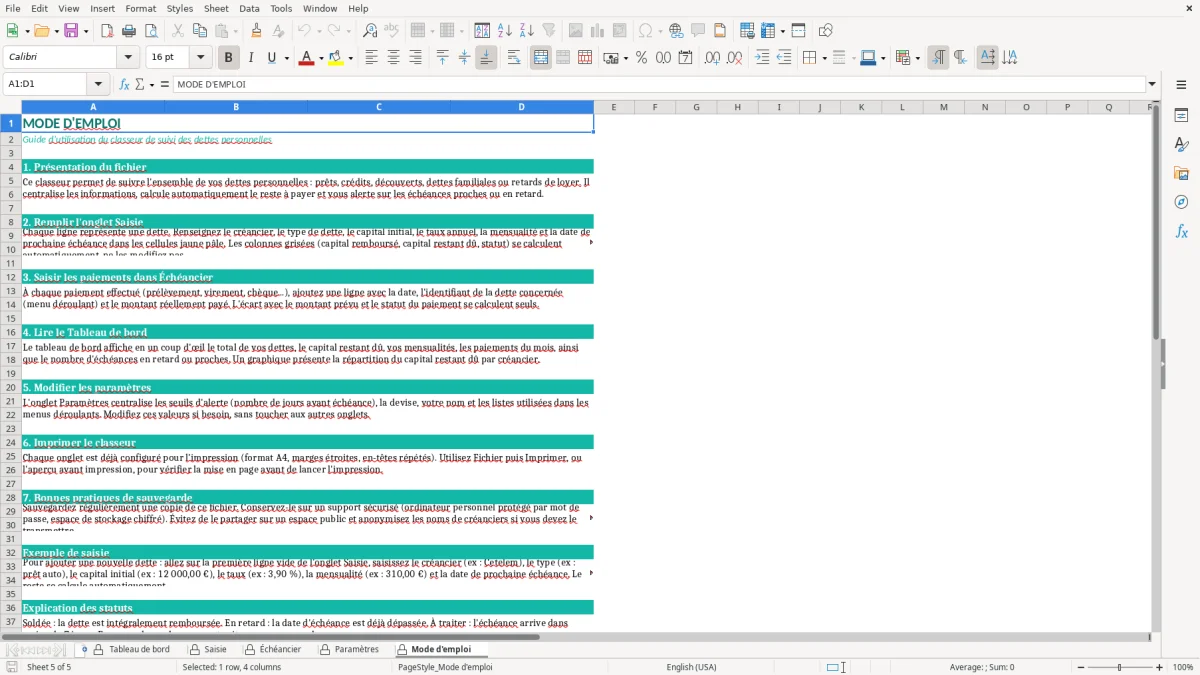
Task: Toggle Italic formatting button
Action: point(250,58)
